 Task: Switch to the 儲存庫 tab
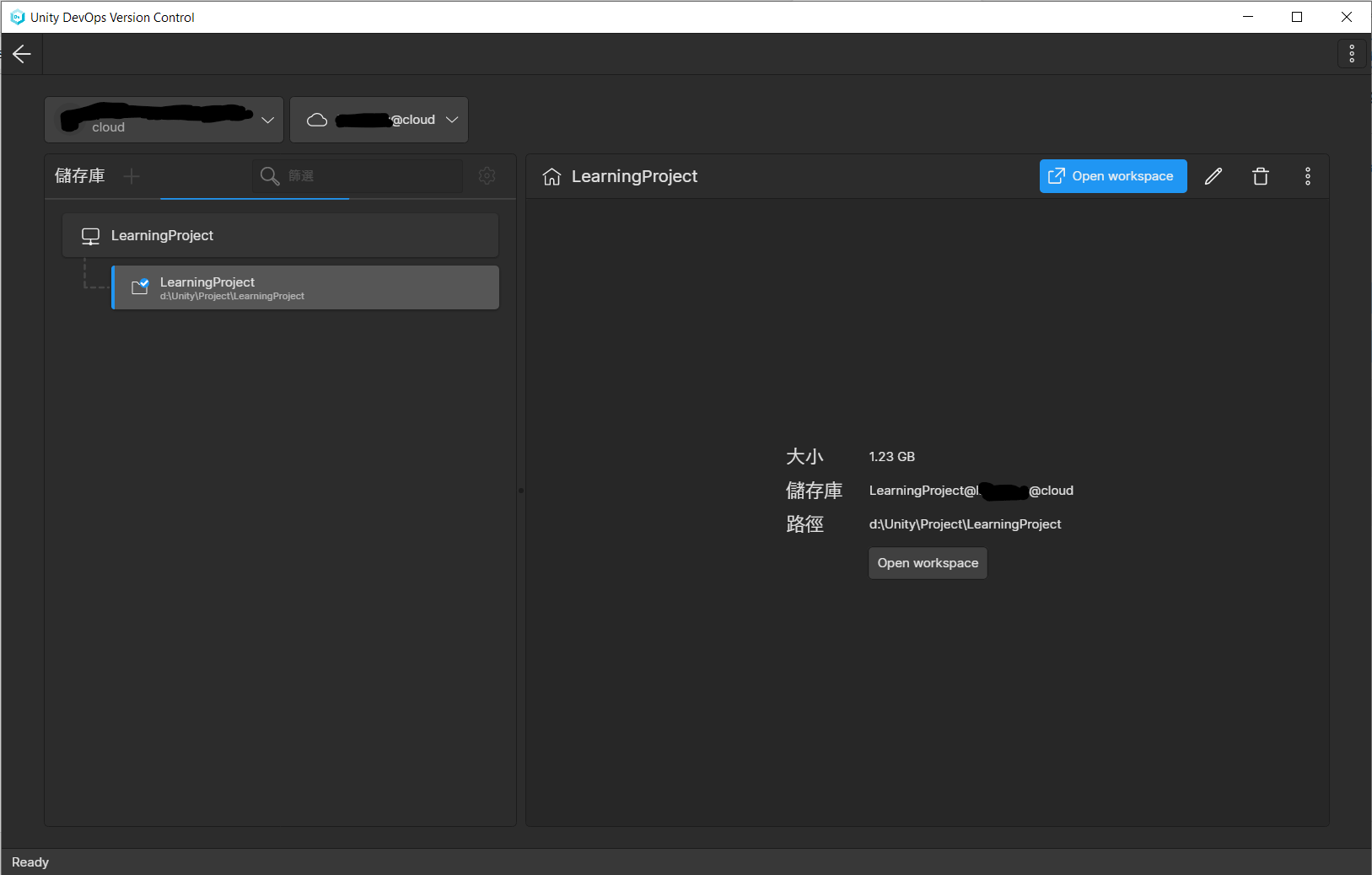pyautogui.click(x=79, y=176)
